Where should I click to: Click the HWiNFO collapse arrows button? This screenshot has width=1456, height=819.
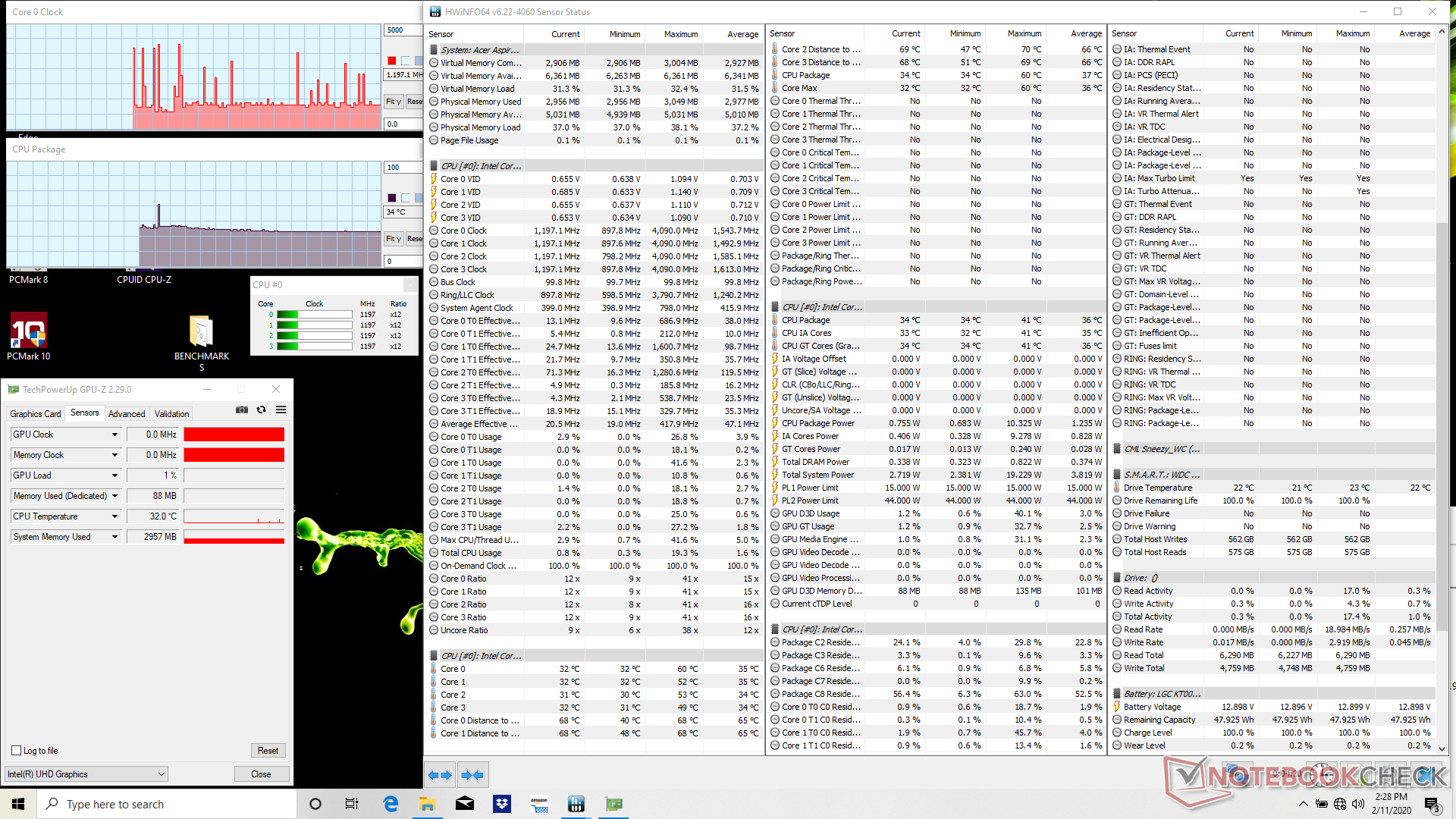click(x=472, y=775)
